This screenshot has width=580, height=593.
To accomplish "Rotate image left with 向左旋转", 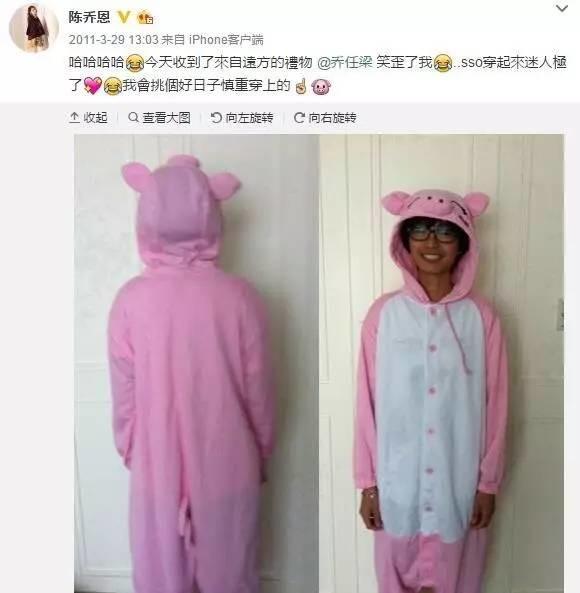I will [242, 118].
